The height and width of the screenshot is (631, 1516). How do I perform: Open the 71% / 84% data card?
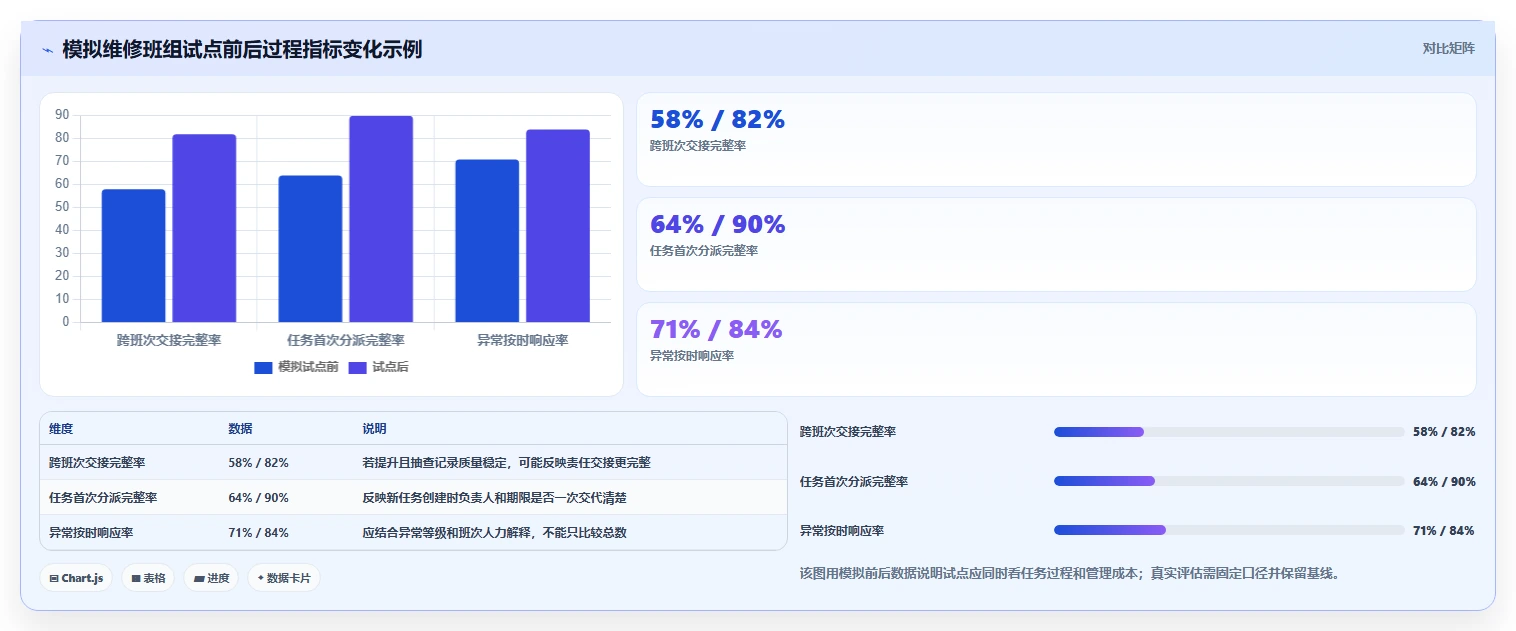(x=1056, y=349)
